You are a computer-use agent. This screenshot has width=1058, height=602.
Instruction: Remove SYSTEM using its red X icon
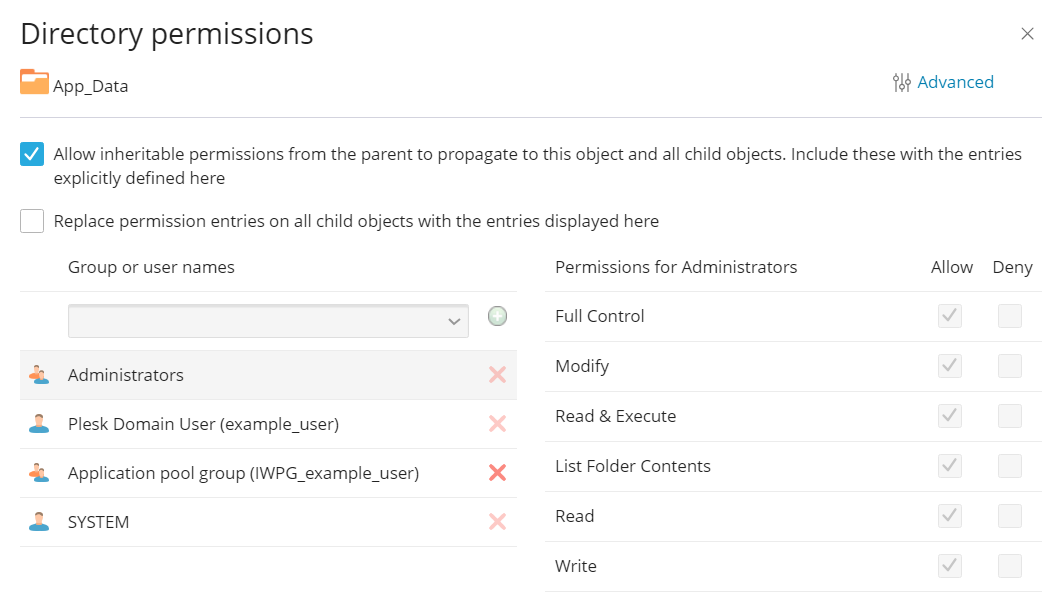497,521
